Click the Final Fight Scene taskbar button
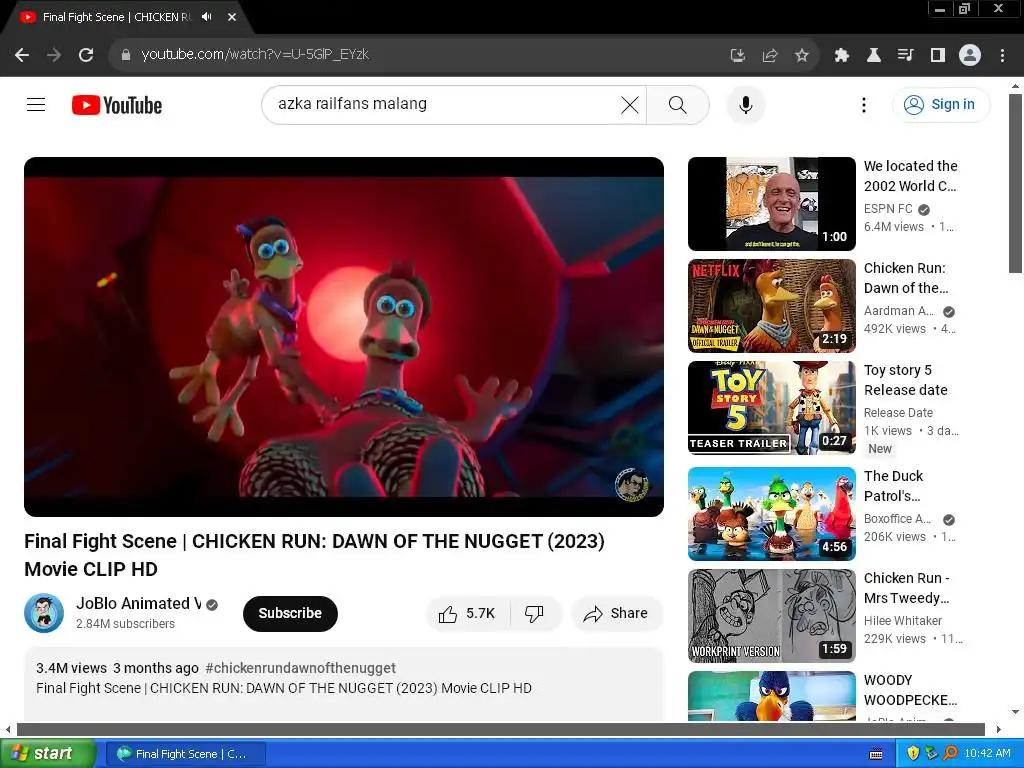 185,754
